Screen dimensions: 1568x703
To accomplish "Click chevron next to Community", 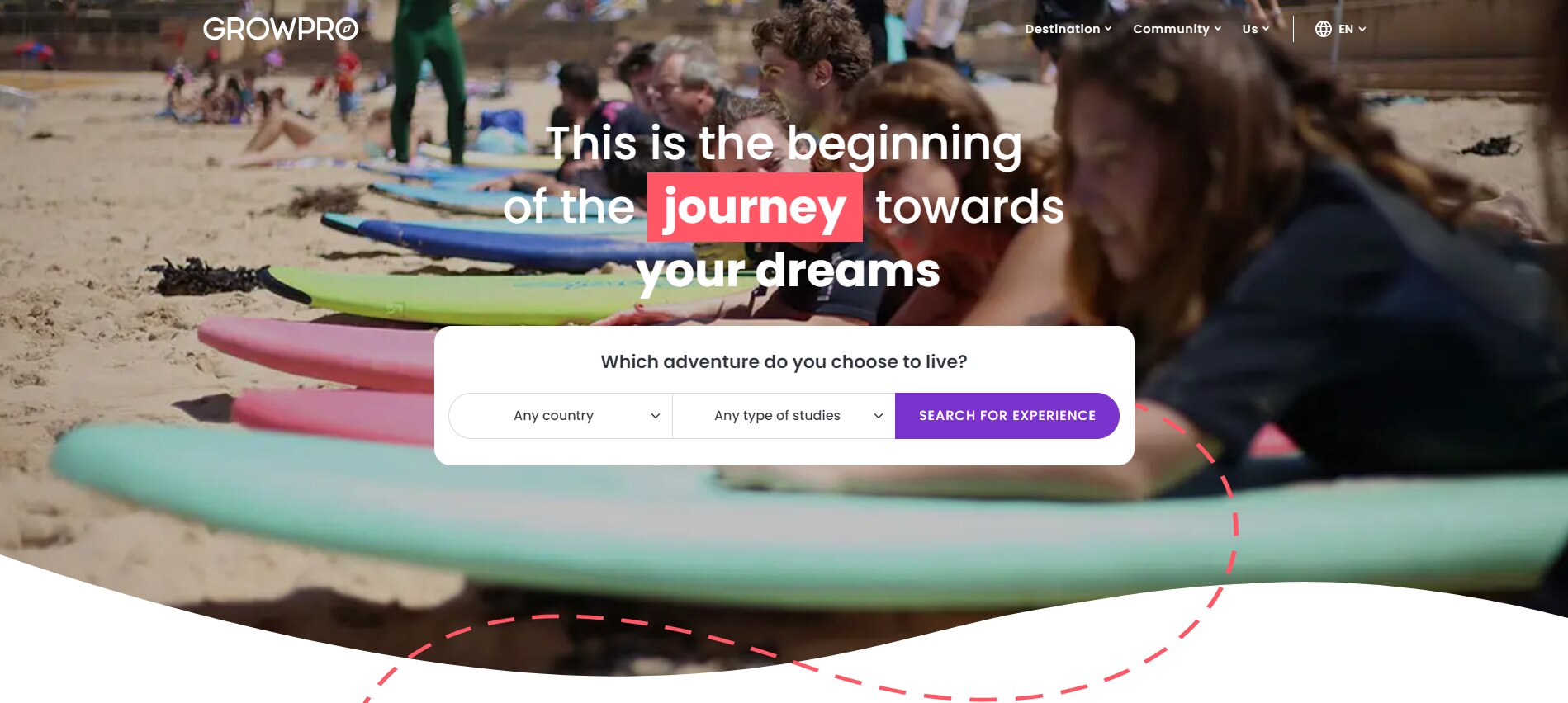I will click(x=1218, y=29).
